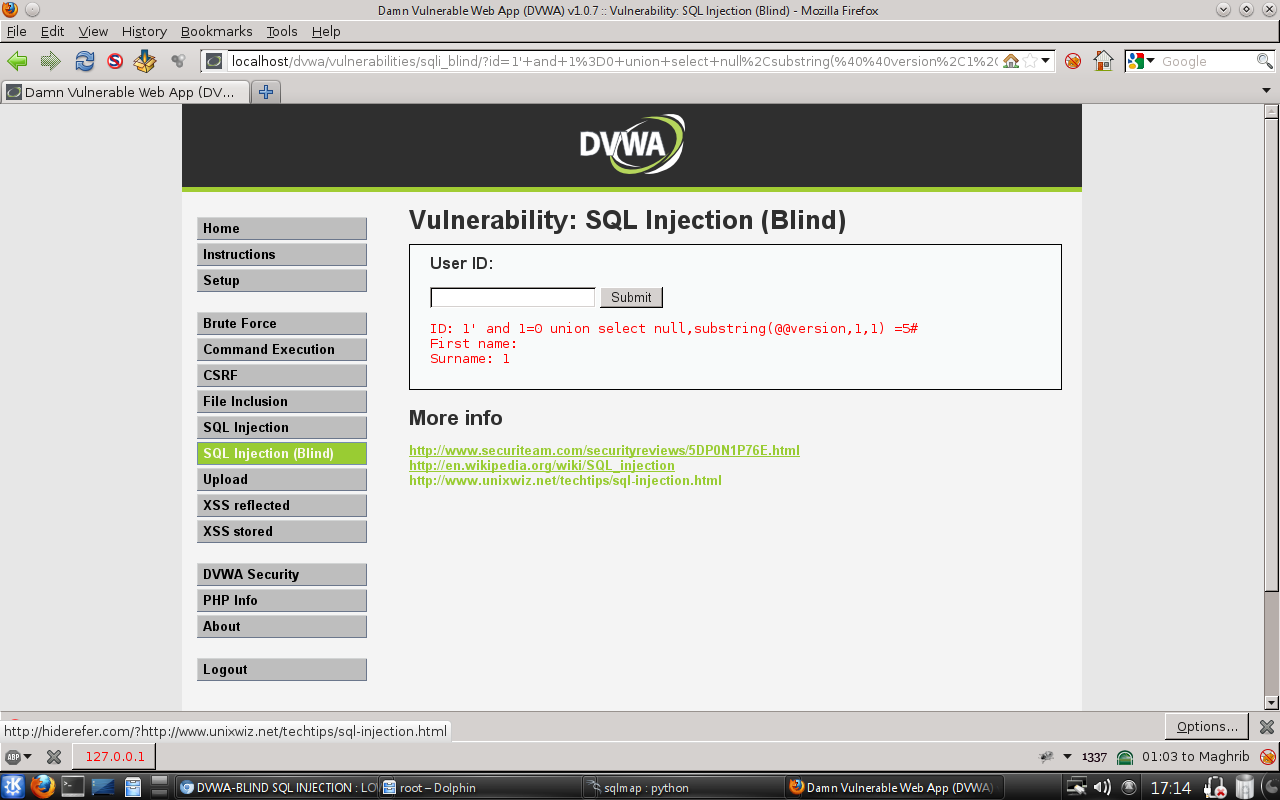Navigate back using the green back arrow
The height and width of the screenshot is (800, 1280).
17,61
